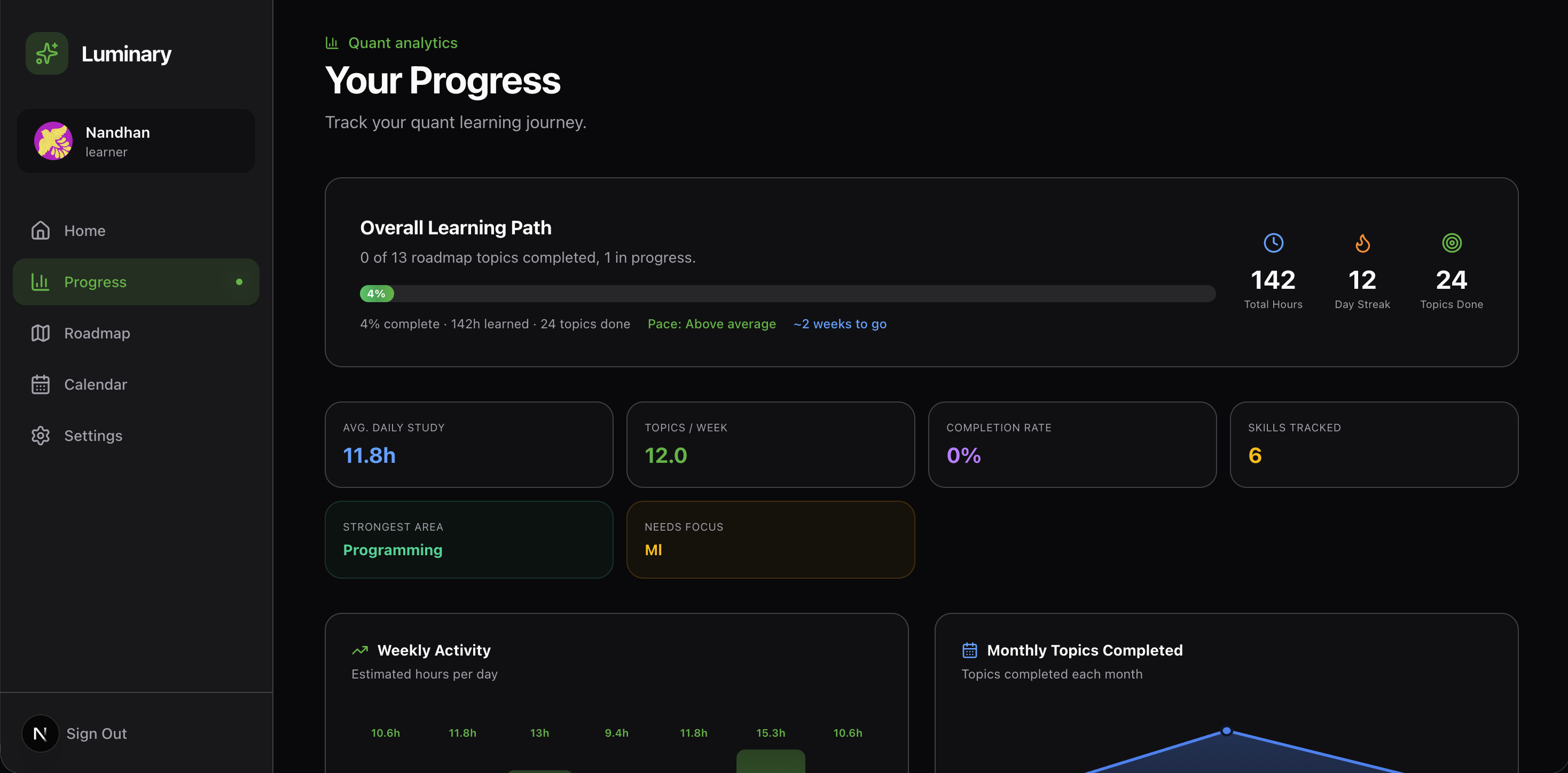
Task: Click Nandhan's profile avatar picture
Action: [x=53, y=141]
